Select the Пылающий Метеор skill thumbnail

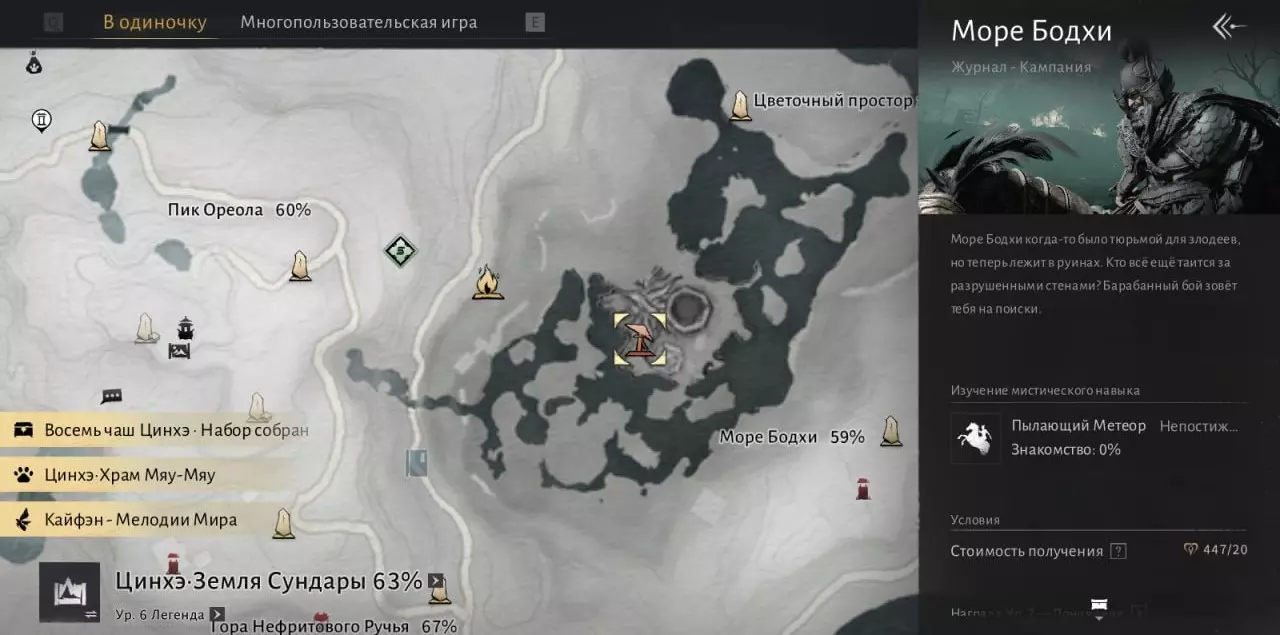[x=975, y=438]
